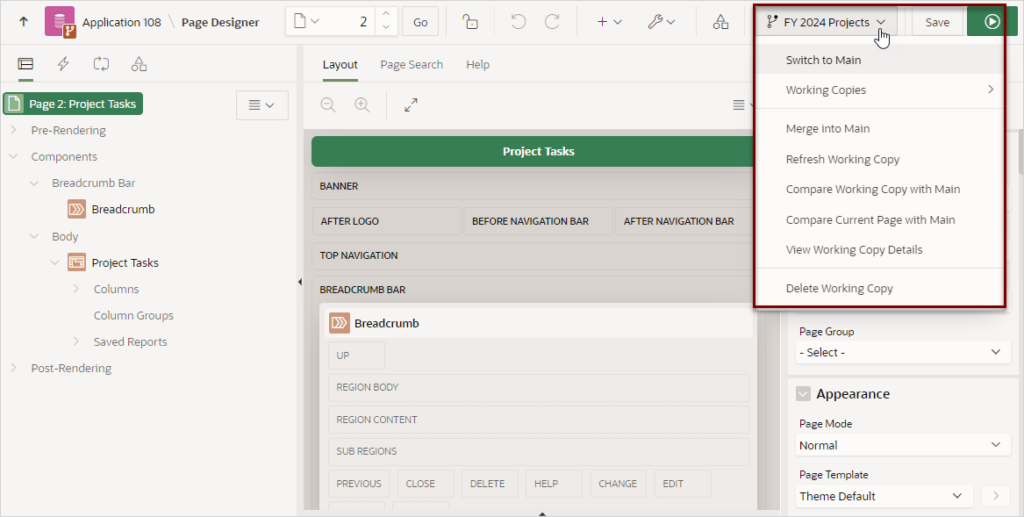Open the tree pane hamburger menu
Viewport: 1024px width, 517px height.
[x=262, y=105]
